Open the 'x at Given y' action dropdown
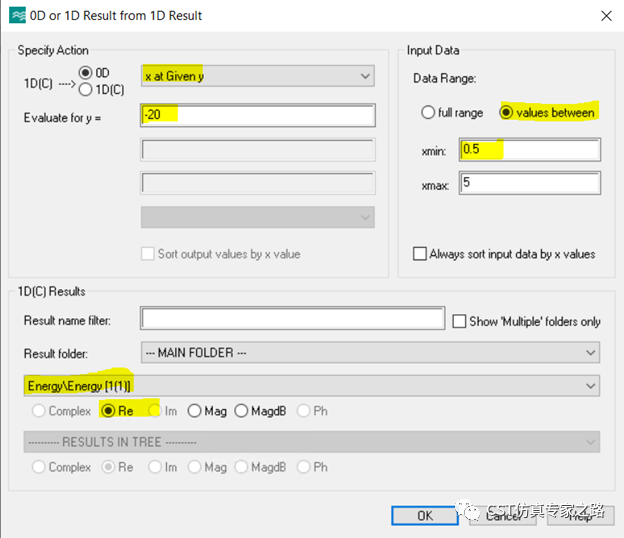Screen dimensions: 624x538 [x=257, y=76]
